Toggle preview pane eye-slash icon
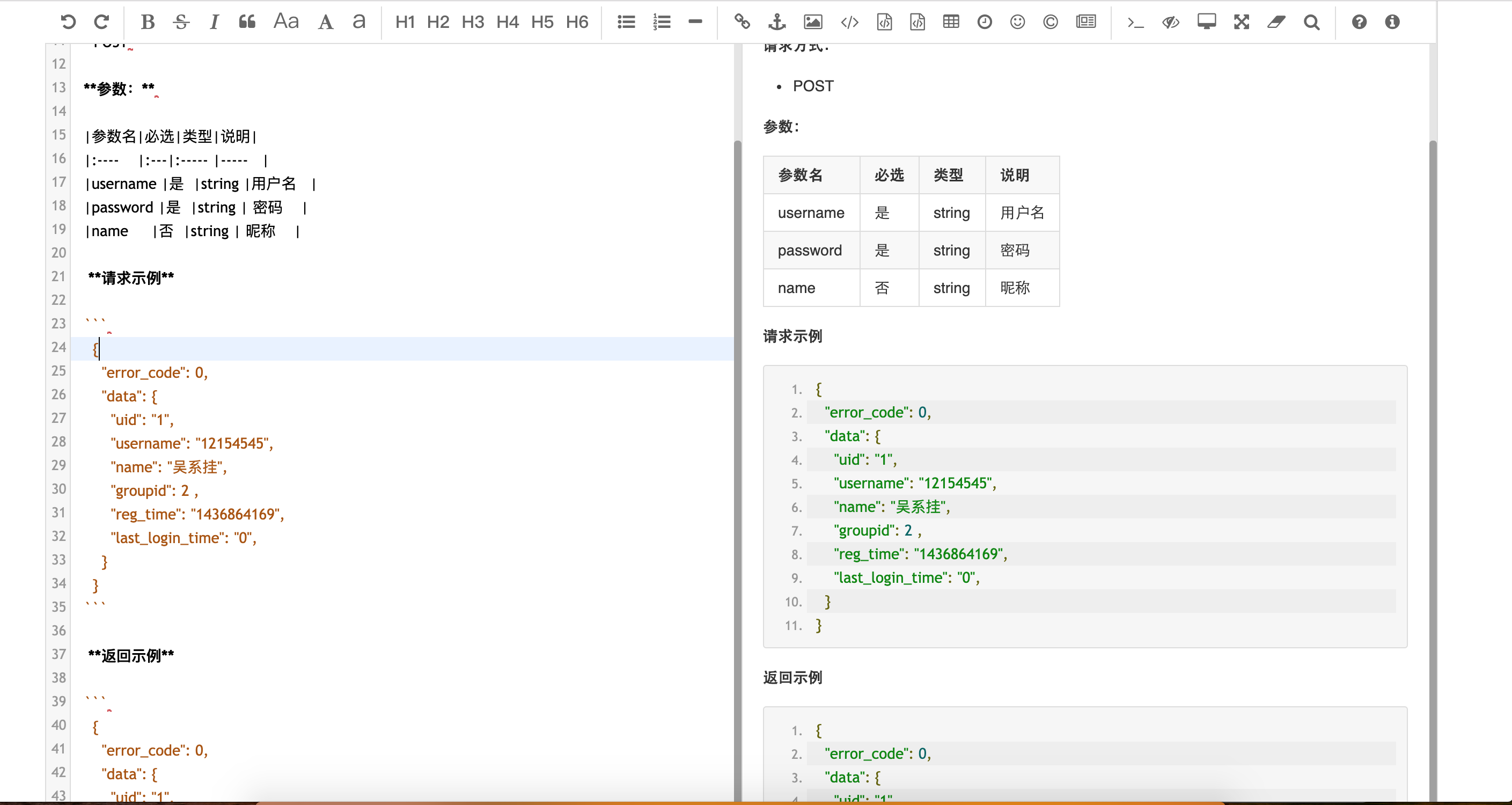The height and width of the screenshot is (805, 1512). [1170, 23]
